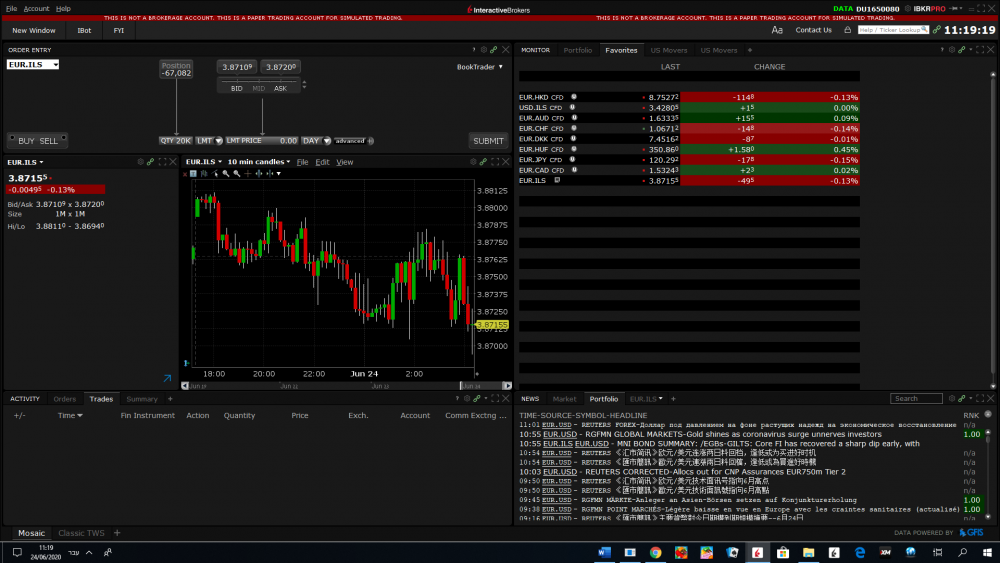Add new Activity tab plus icon

[x=170, y=399]
